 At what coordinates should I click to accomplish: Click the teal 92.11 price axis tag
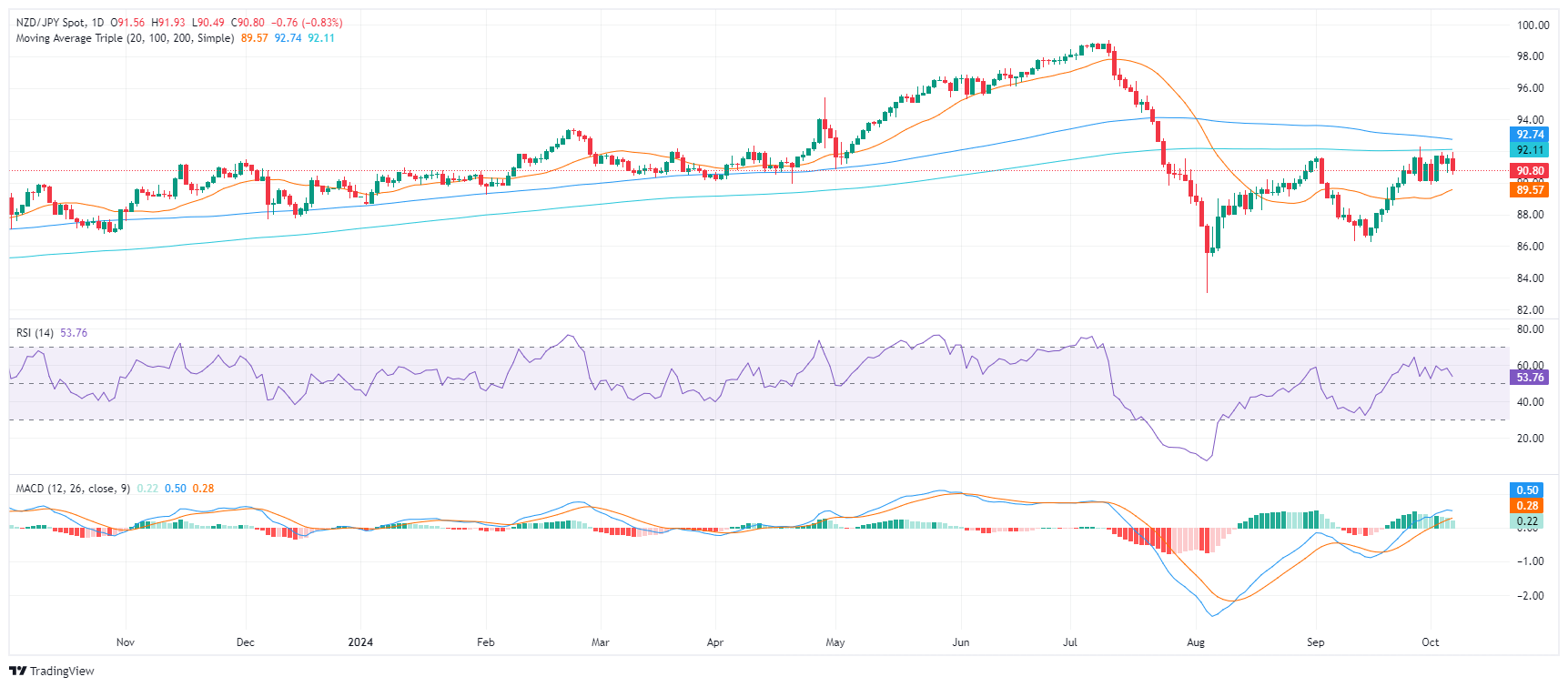(x=1530, y=150)
